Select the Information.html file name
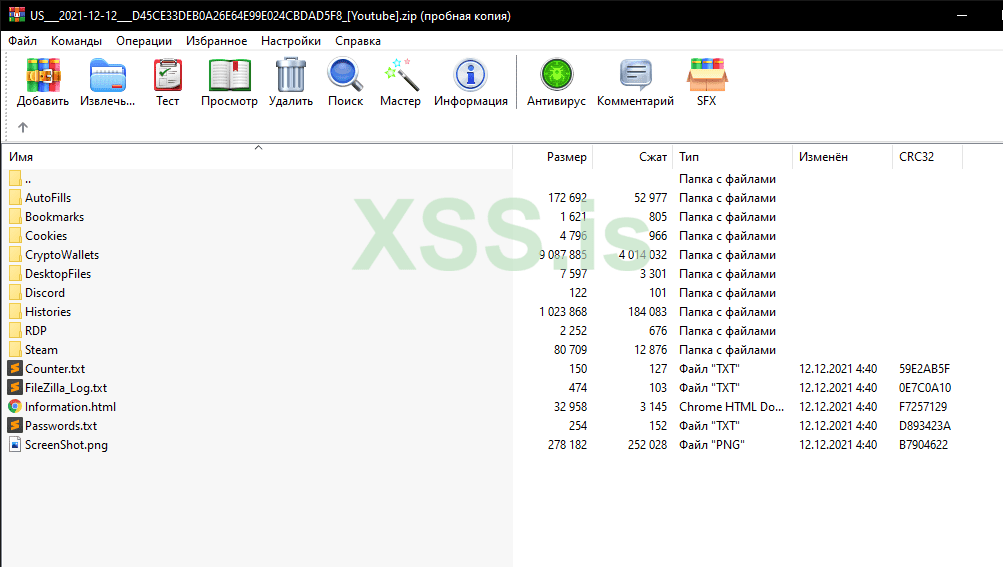 point(70,406)
